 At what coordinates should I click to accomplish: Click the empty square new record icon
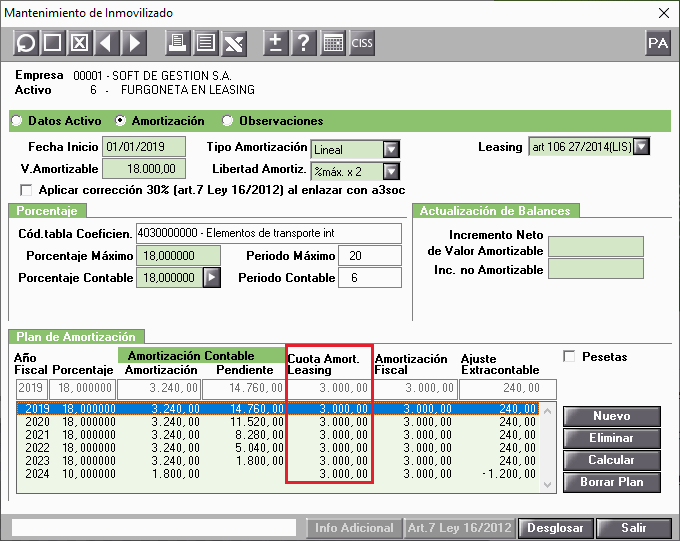click(x=52, y=43)
